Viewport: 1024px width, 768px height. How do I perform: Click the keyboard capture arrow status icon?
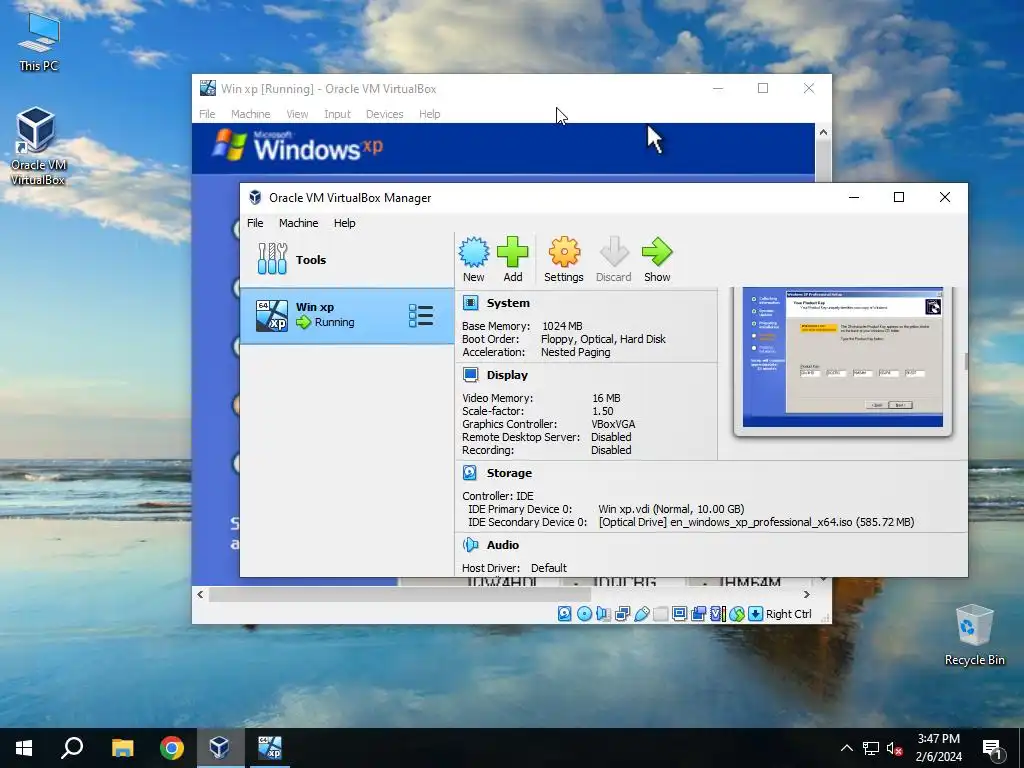(x=756, y=614)
